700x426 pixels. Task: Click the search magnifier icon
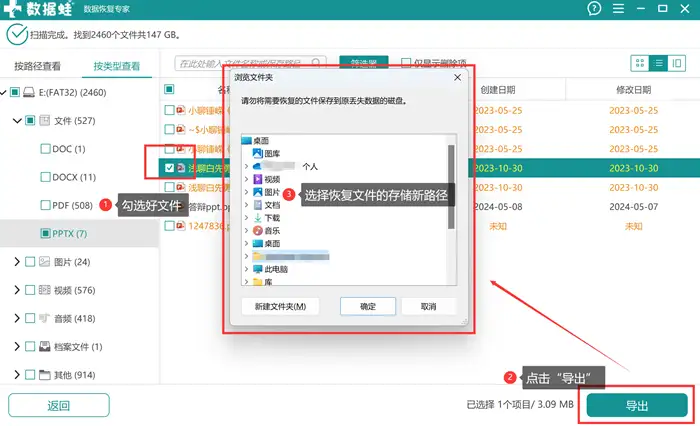[316, 63]
